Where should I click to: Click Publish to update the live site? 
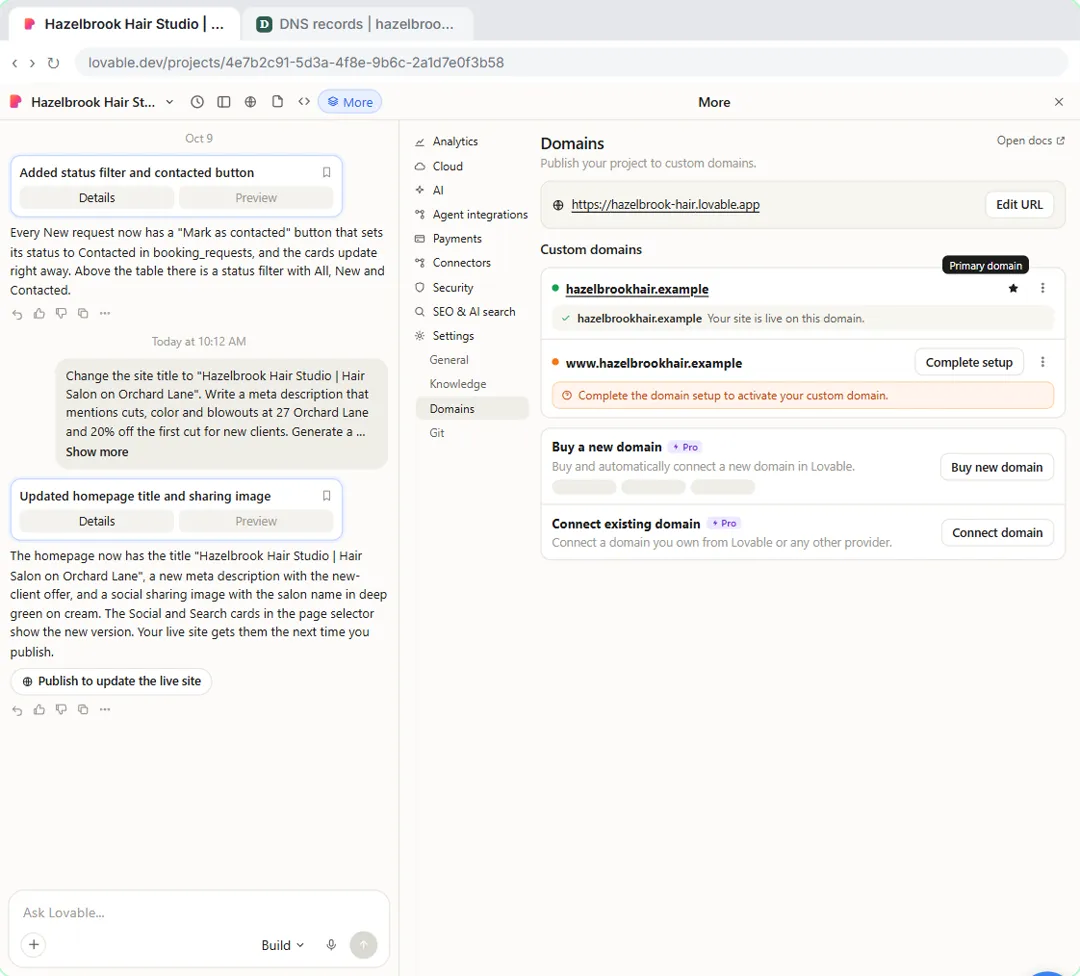tap(111, 681)
